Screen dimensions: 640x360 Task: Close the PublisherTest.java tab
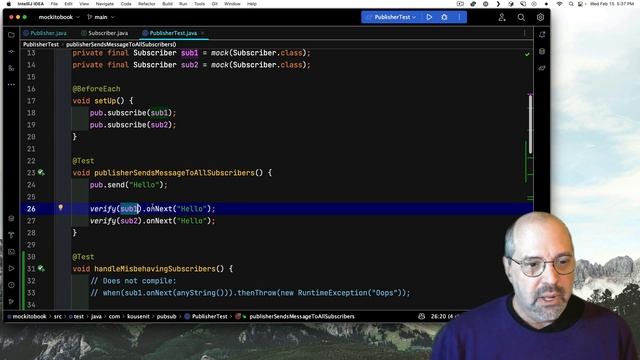203,33
